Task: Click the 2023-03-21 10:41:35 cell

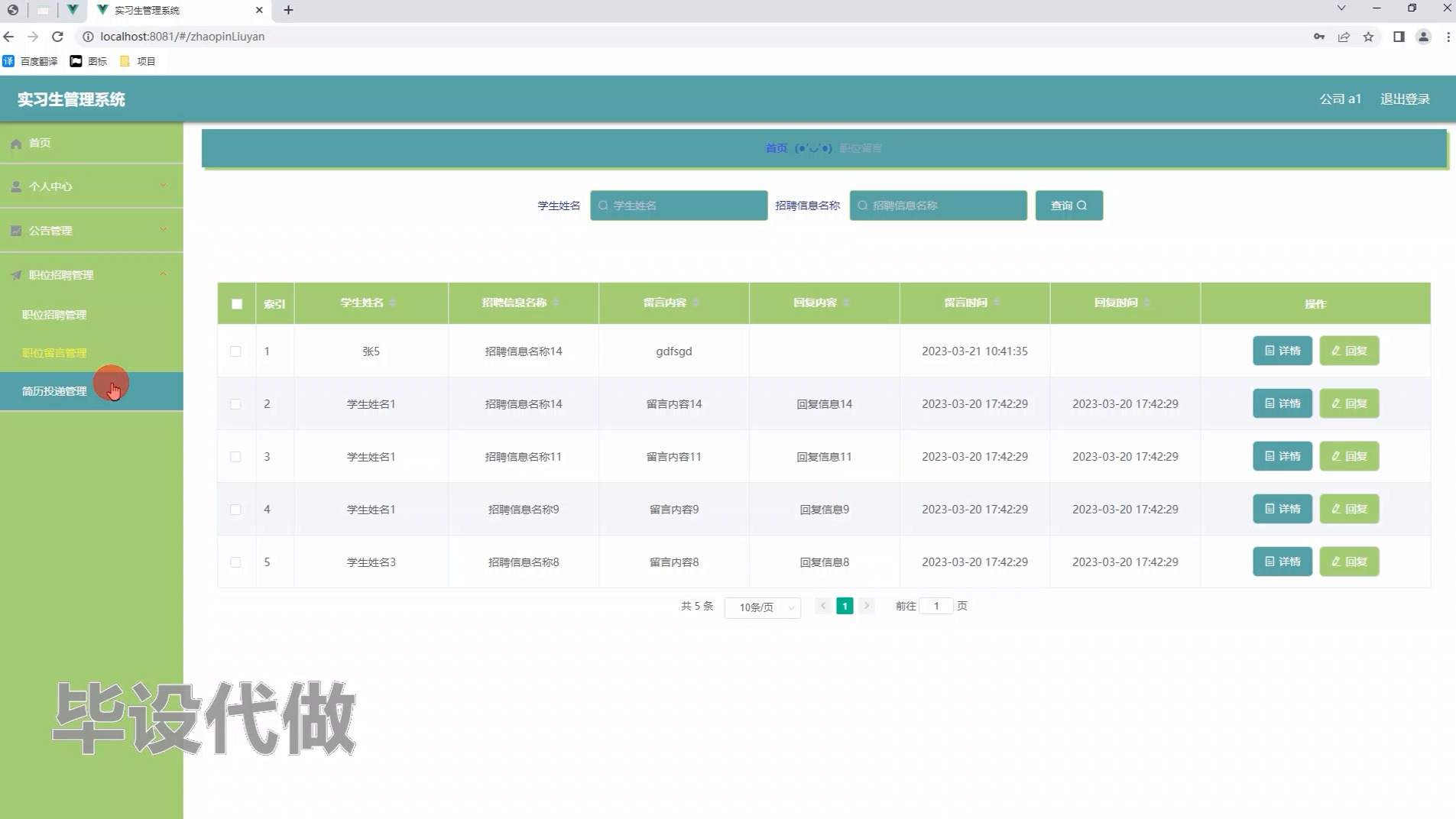Action: coord(974,351)
